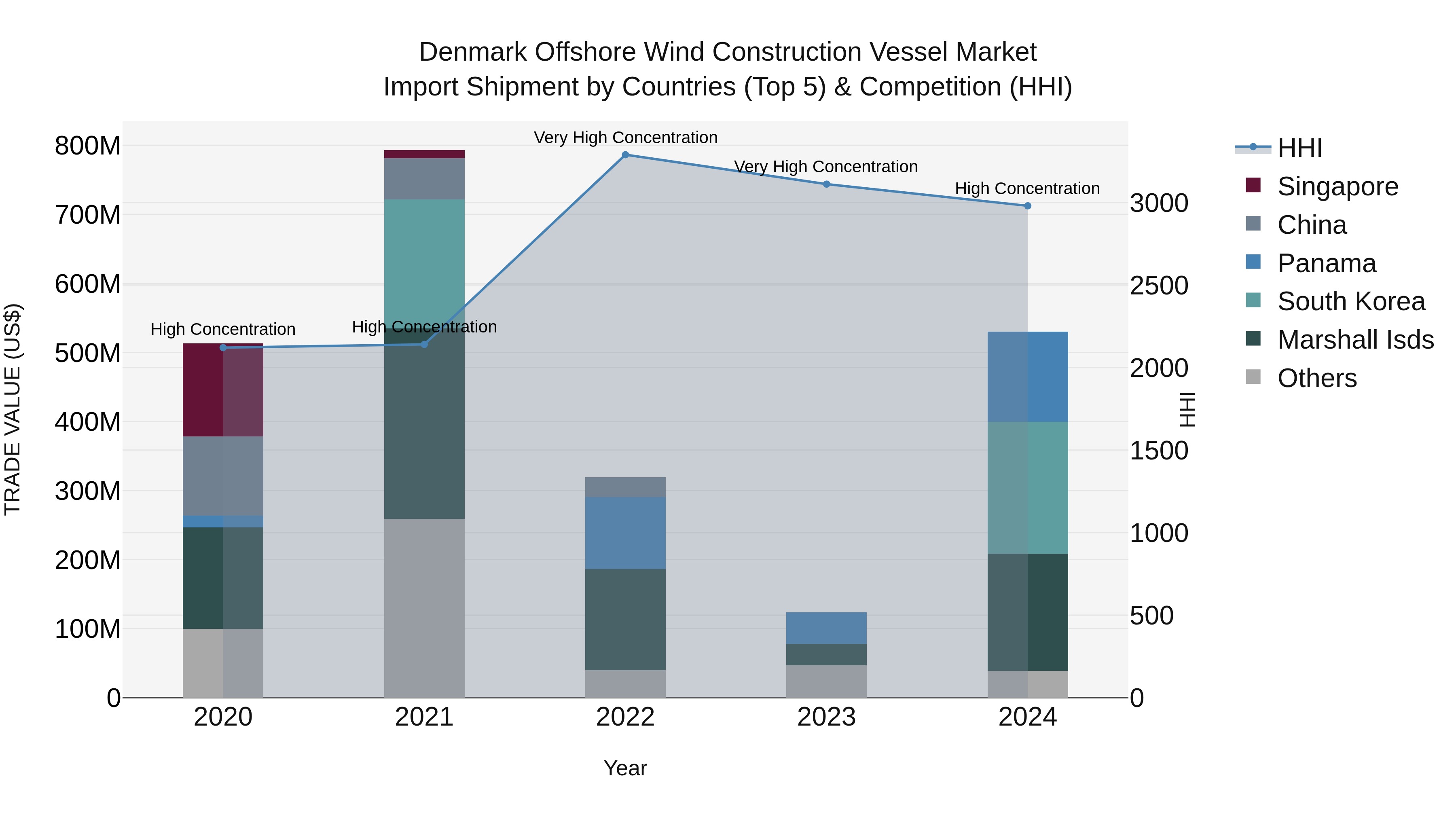The width and height of the screenshot is (1456, 819).
Task: Click the 2020 'High Concentration' annotation
Action: (x=223, y=329)
